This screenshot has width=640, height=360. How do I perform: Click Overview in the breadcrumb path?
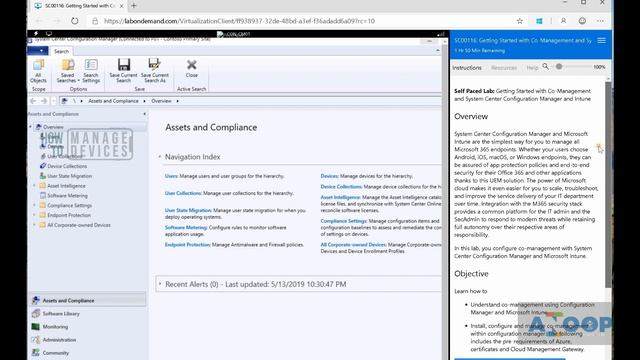(161, 101)
